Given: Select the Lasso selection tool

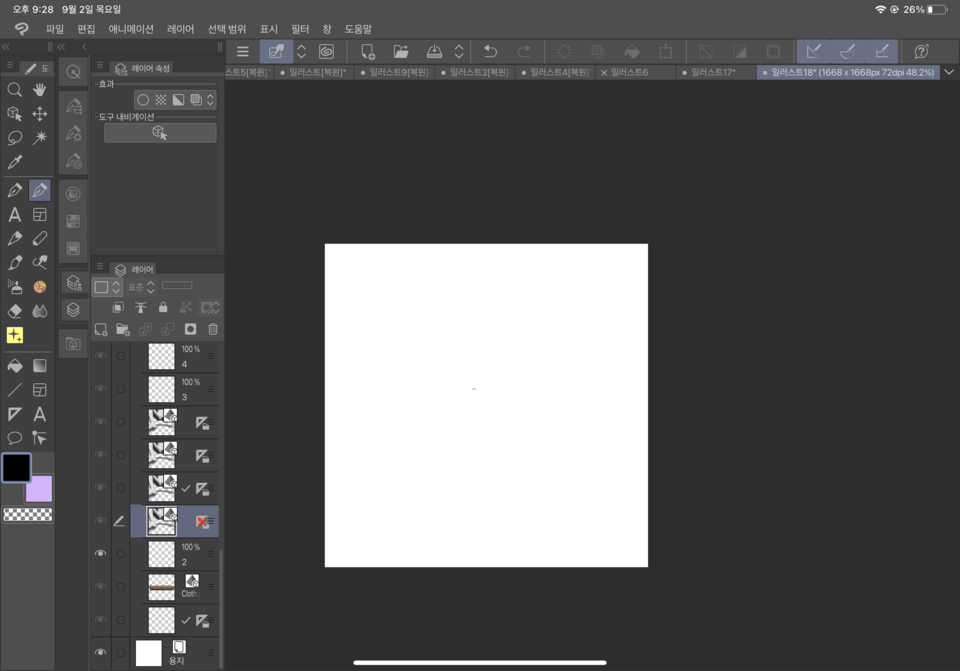Looking at the screenshot, I should [x=15, y=138].
